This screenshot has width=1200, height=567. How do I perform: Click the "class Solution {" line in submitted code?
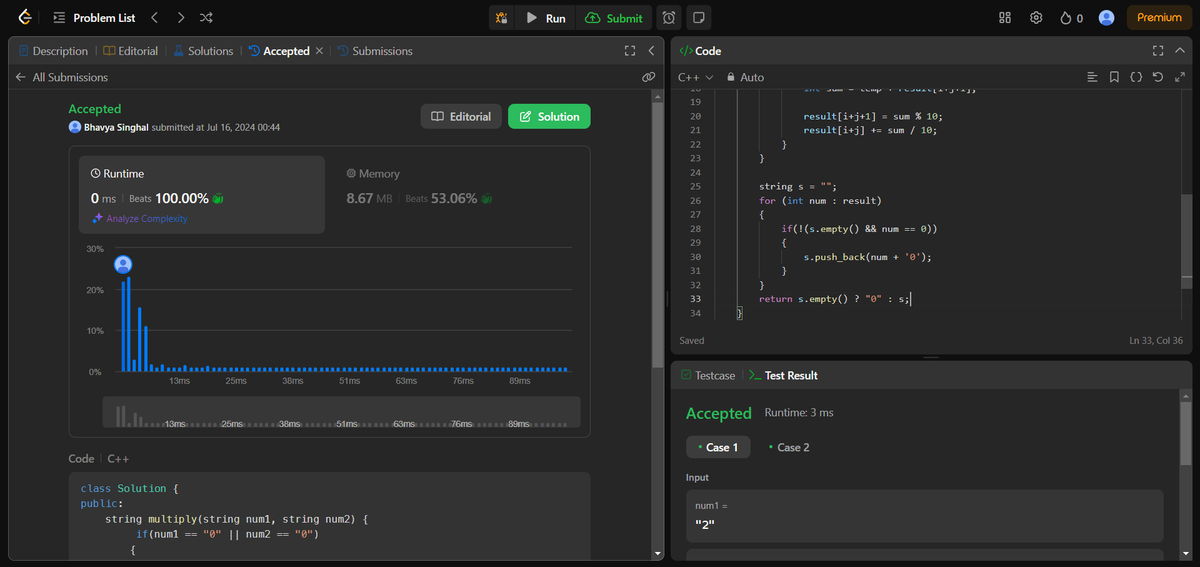[128, 489]
